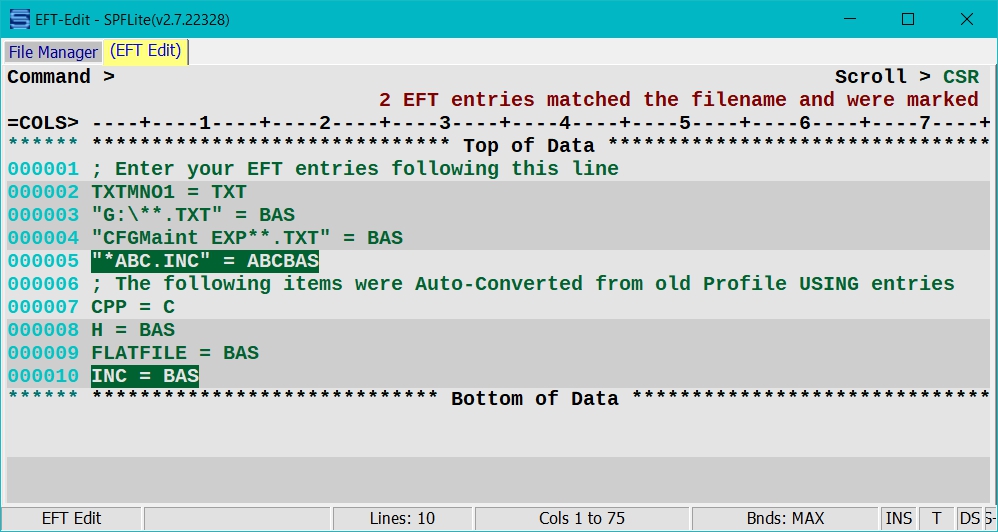Click the DS status bar indicator
The width and height of the screenshot is (998, 532).
click(970, 519)
